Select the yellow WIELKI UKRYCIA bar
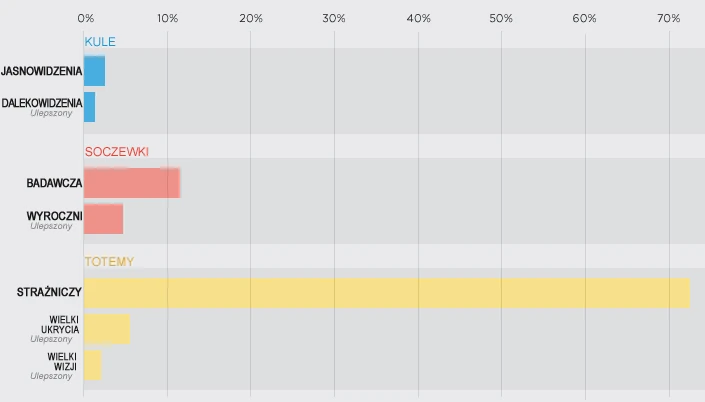 coord(107,329)
